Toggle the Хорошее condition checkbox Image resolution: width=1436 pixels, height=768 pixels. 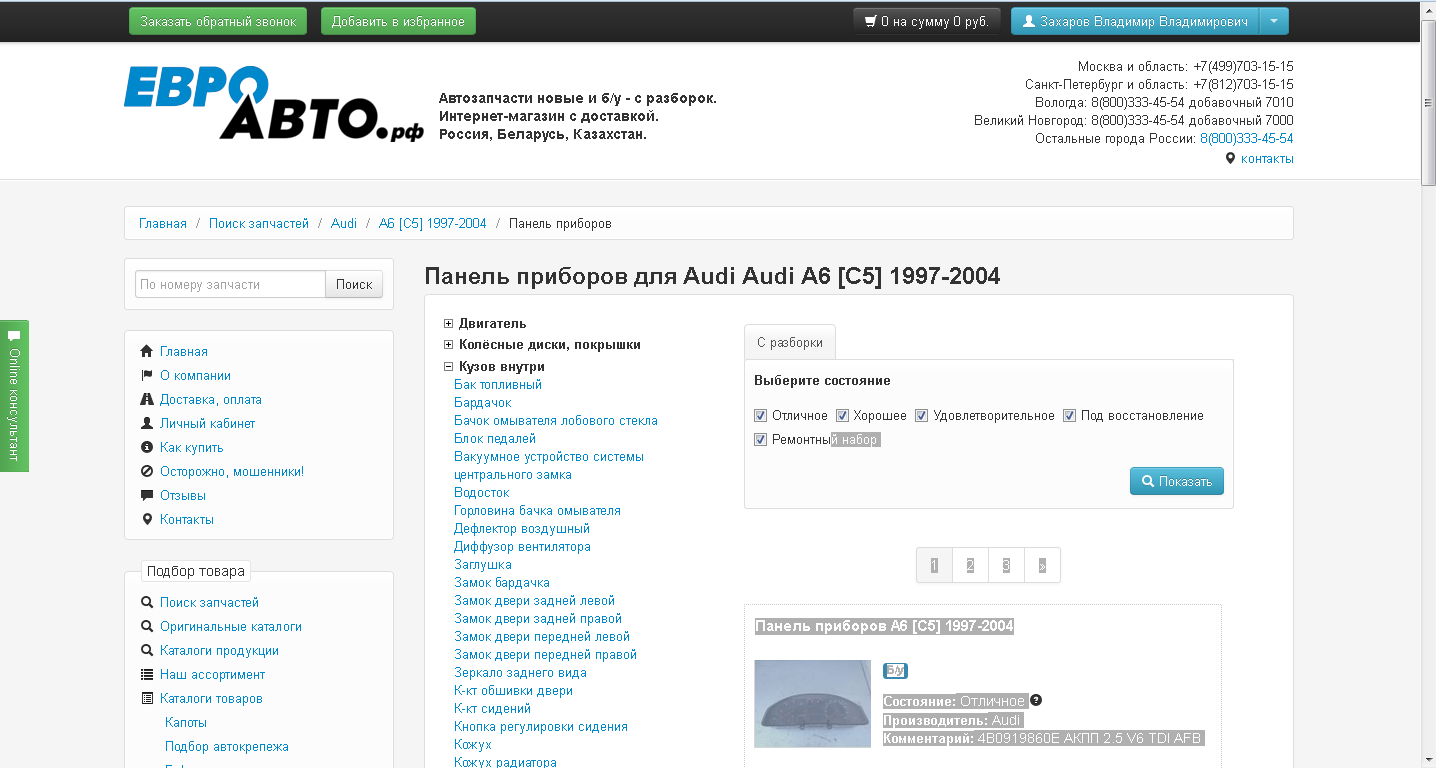[842, 415]
